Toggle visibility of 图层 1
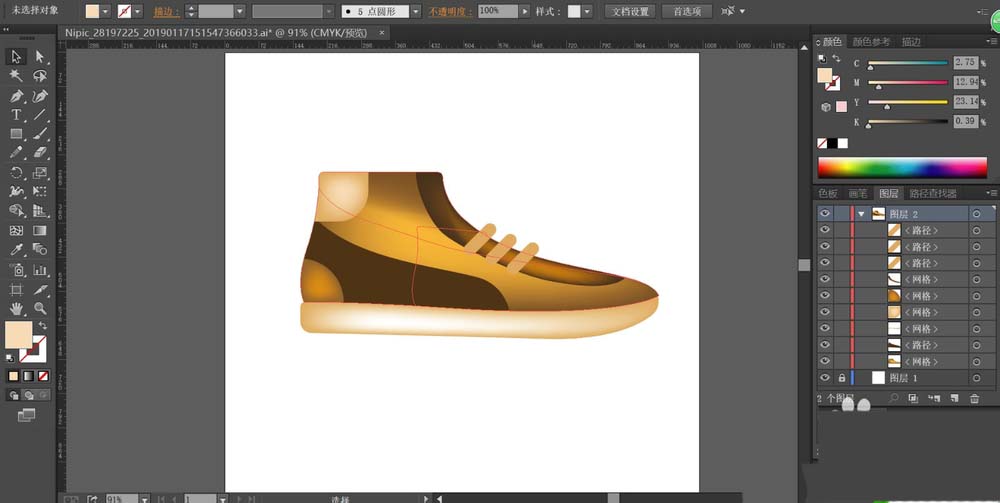This screenshot has height=503, width=1000. (x=825, y=377)
